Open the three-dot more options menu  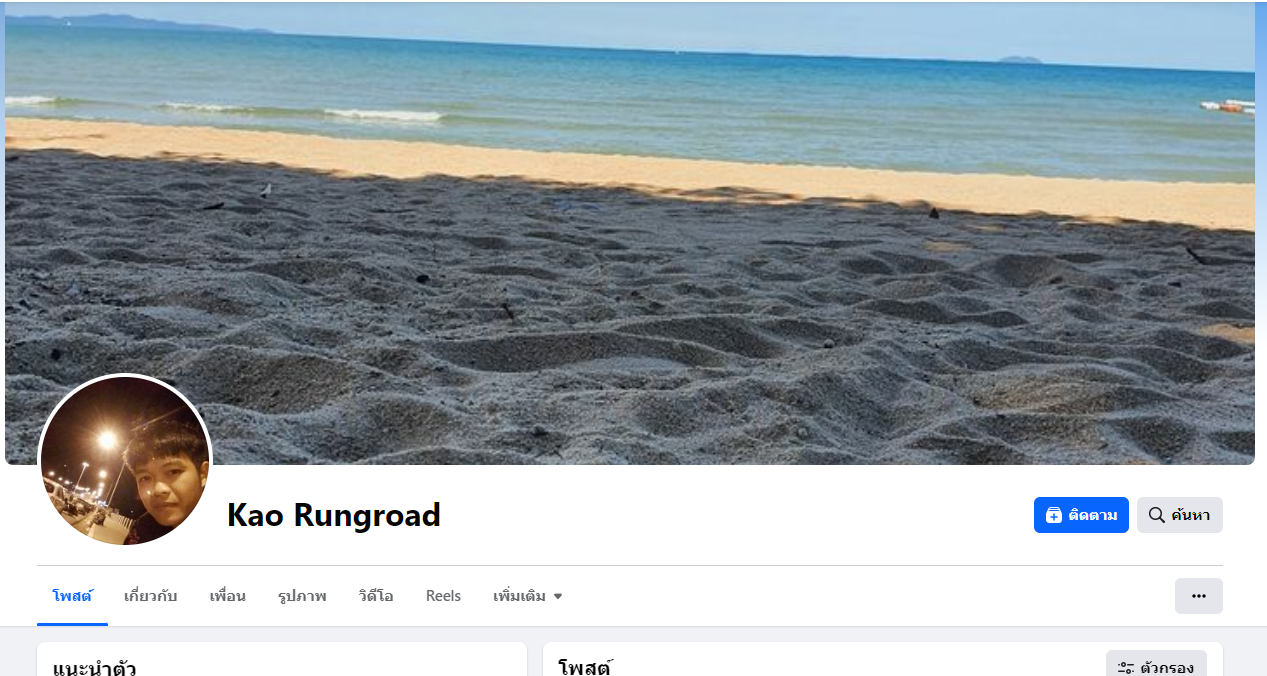pyautogui.click(x=1198, y=596)
